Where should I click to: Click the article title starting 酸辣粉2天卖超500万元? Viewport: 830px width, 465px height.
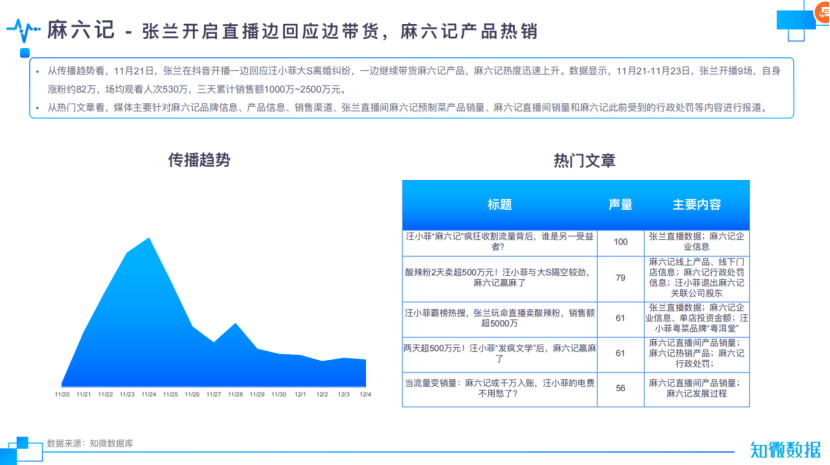pos(500,278)
